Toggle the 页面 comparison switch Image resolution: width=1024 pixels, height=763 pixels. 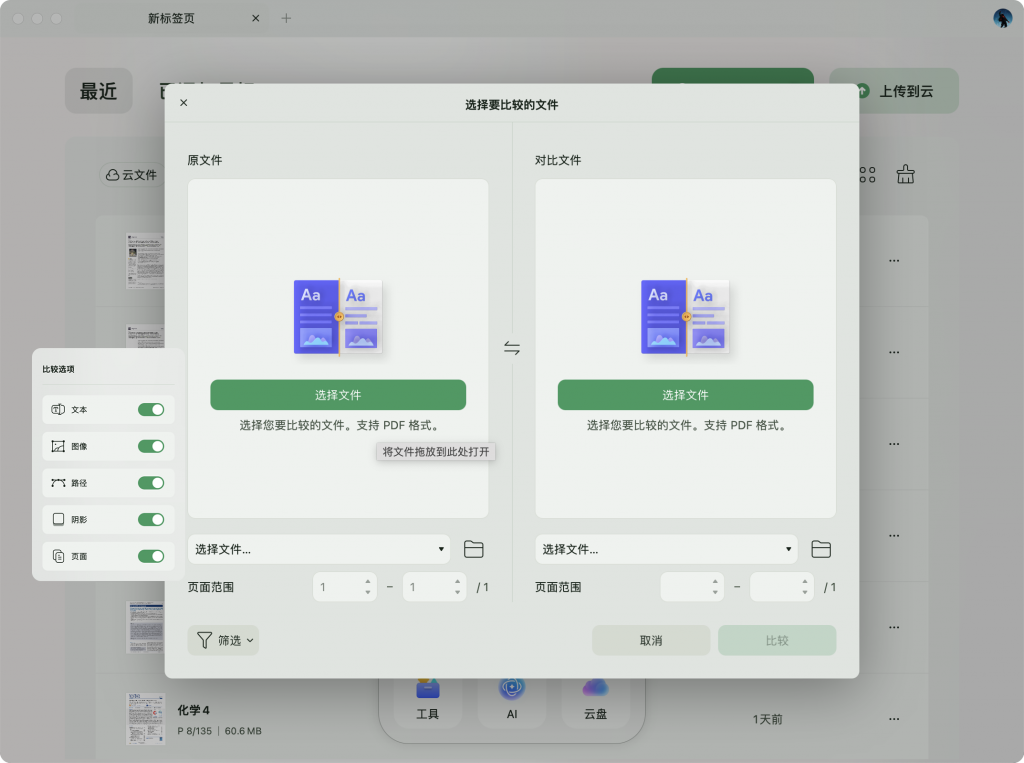click(151, 556)
